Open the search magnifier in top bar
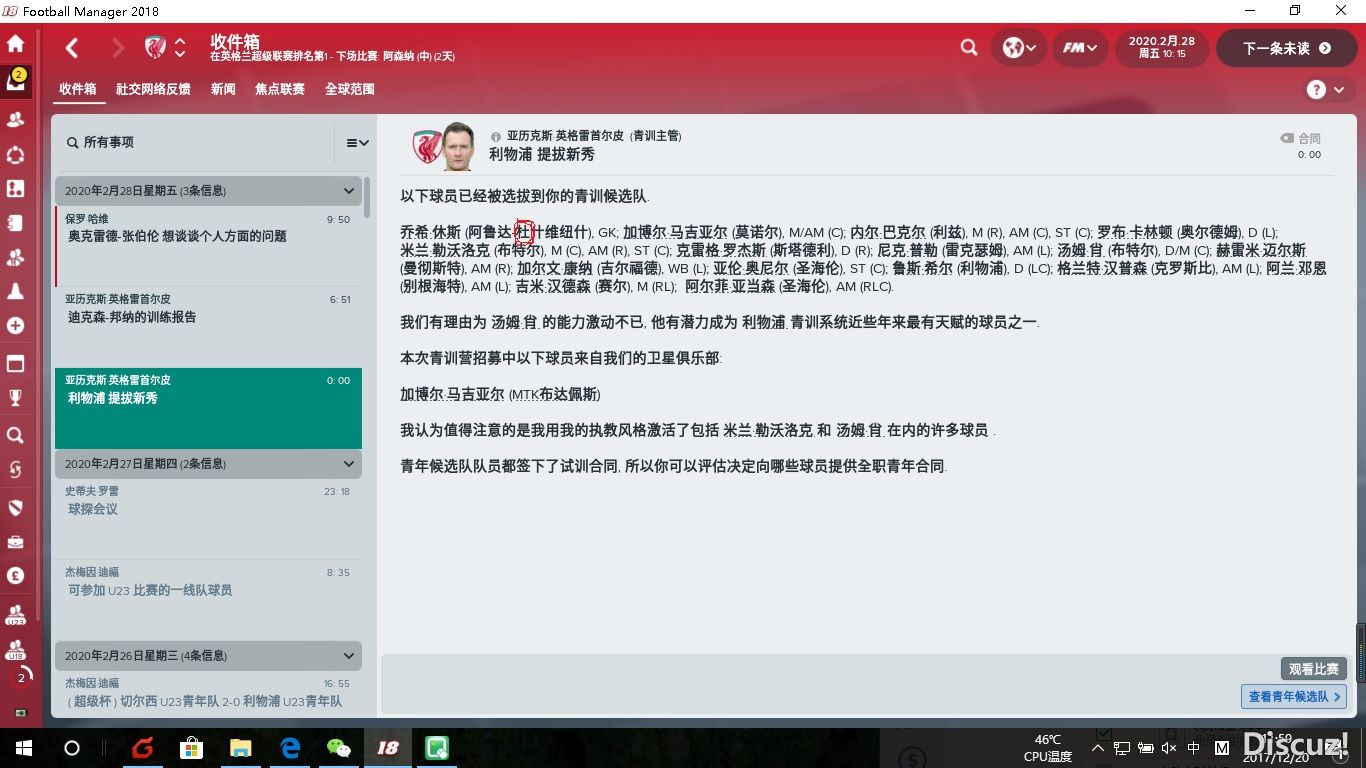1366x768 pixels. click(x=969, y=48)
